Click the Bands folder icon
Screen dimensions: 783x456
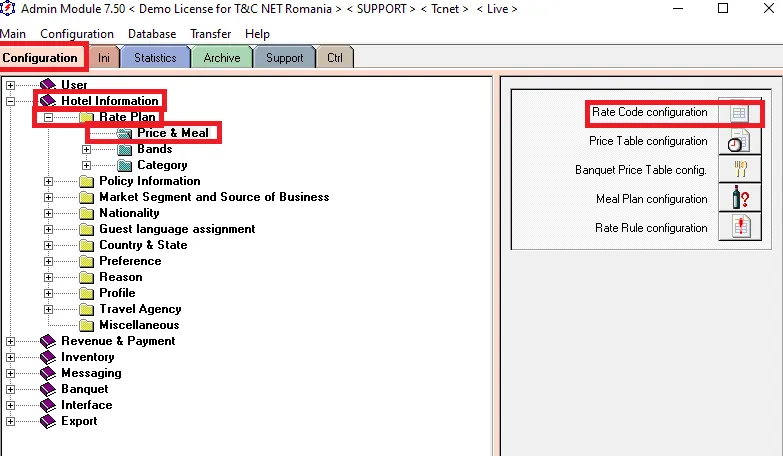click(x=124, y=149)
